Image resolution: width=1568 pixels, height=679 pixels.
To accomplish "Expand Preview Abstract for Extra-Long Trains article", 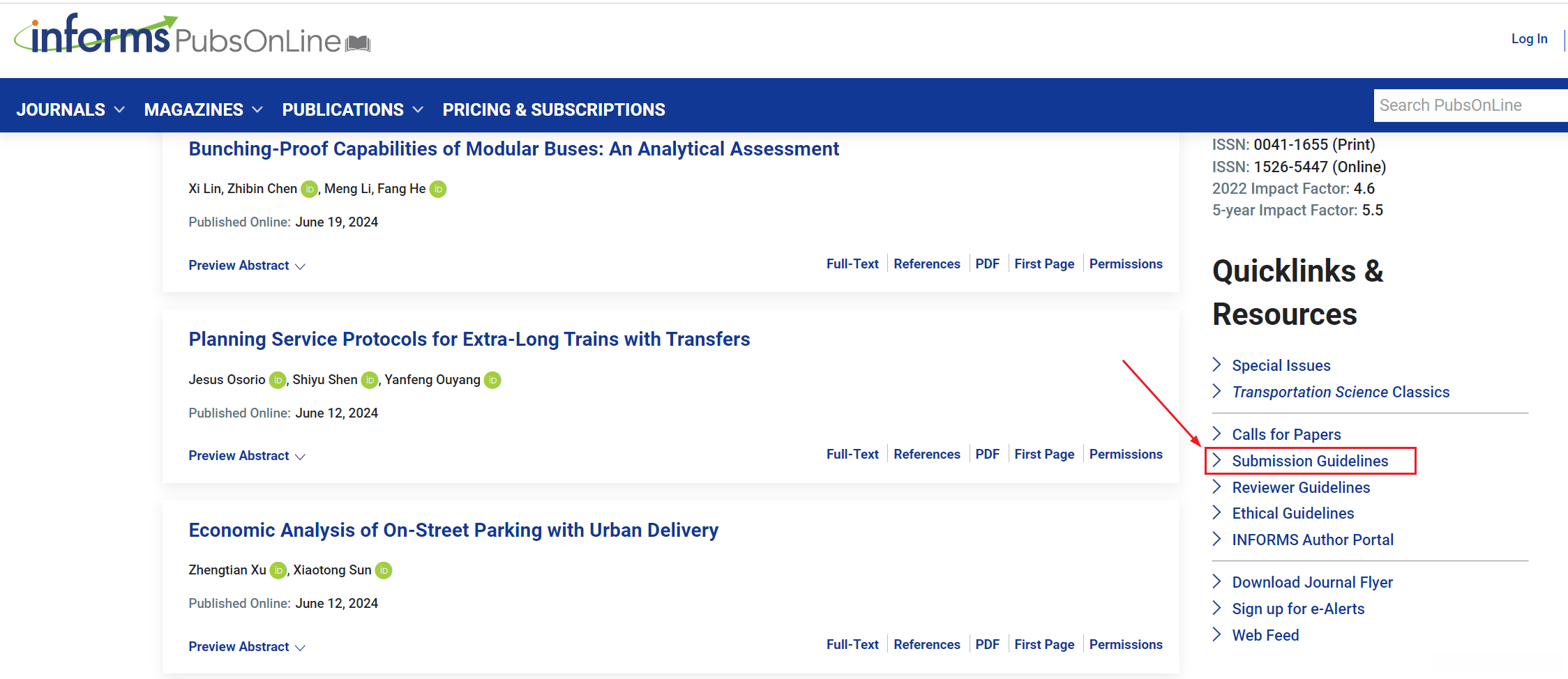I will (x=247, y=456).
